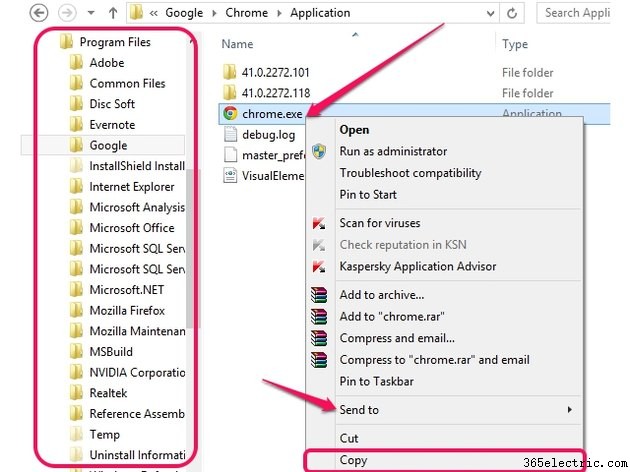Open the Microsoft Office folder
630x472 pixels.
132,228
